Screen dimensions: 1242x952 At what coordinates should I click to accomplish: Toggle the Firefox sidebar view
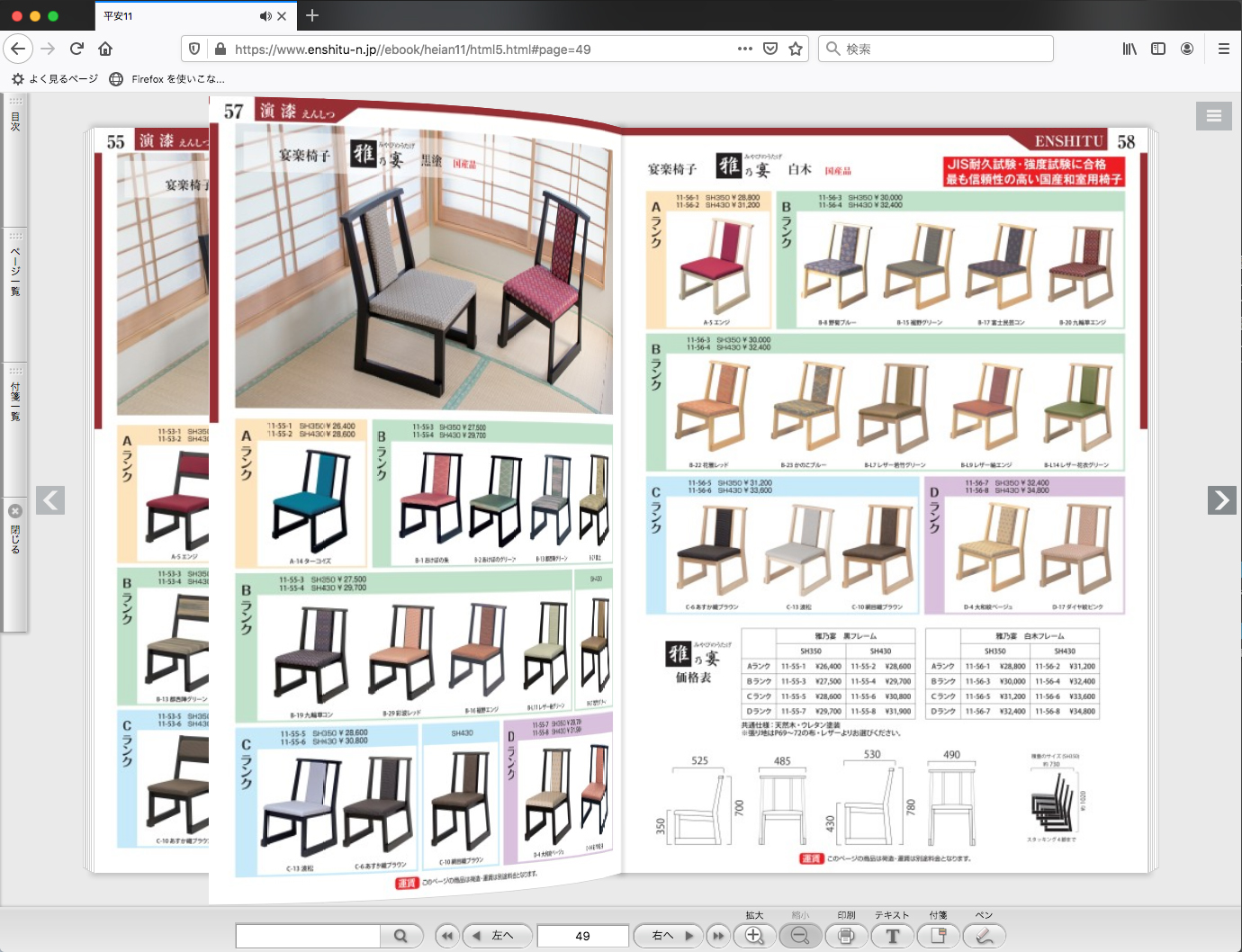pyautogui.click(x=1158, y=49)
